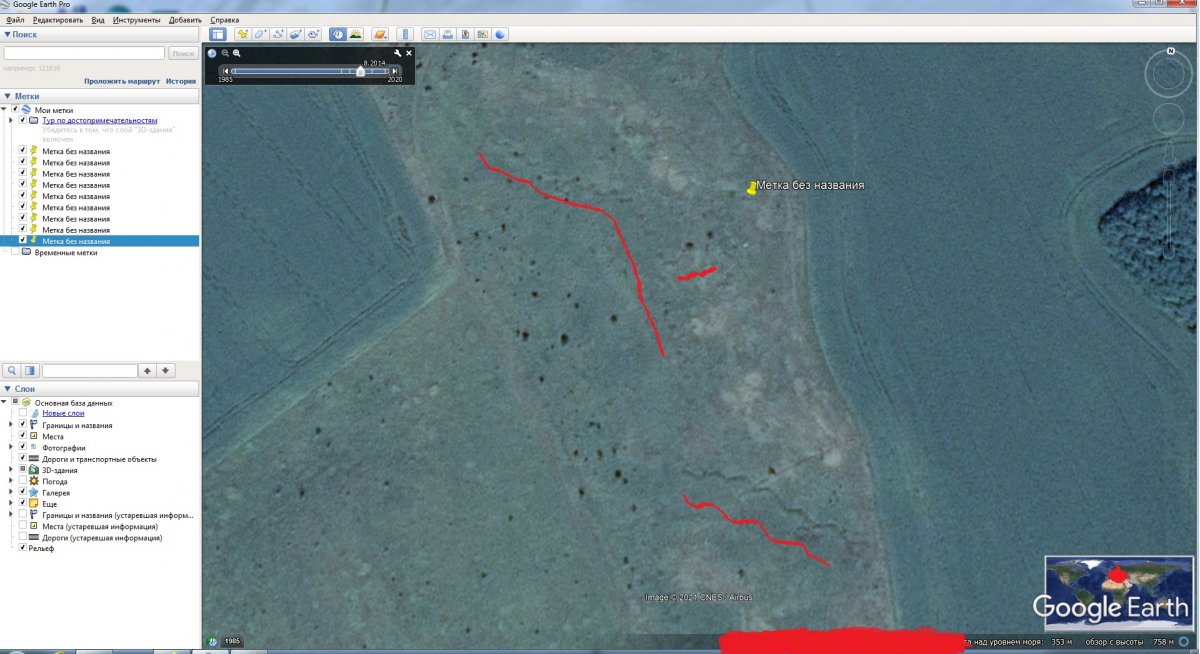Uncheck Границы и названия layer
This screenshot has width=1200, height=654.
coord(22,425)
